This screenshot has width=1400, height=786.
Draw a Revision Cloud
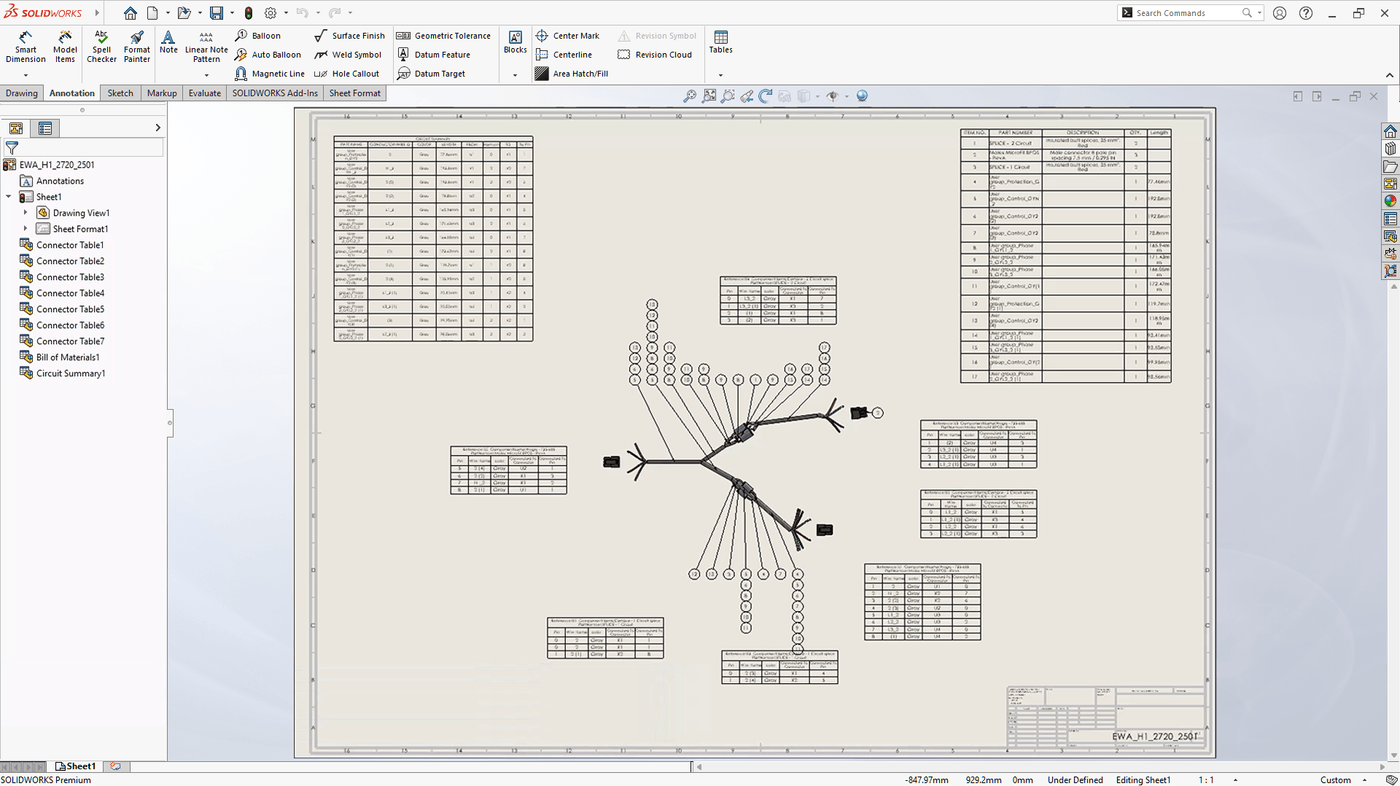655,54
